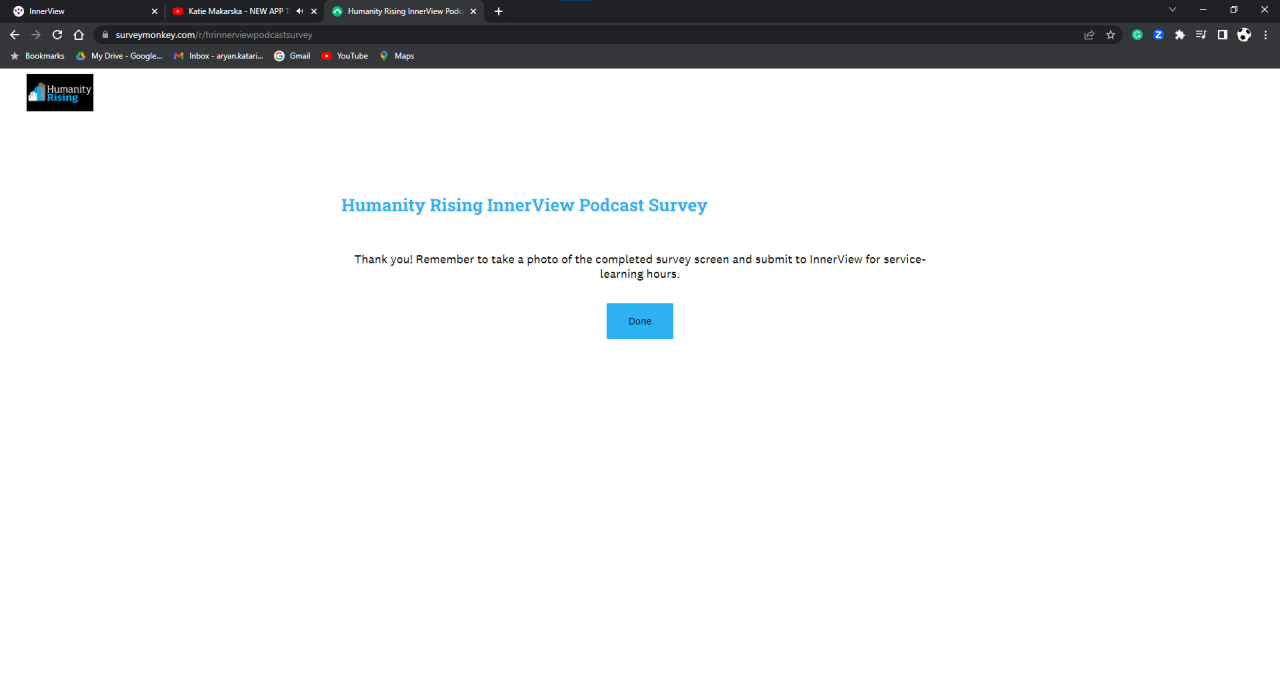Screen dimensions: 1280x693
Task: Open the Chrome three-dot menu
Action: click(1265, 34)
